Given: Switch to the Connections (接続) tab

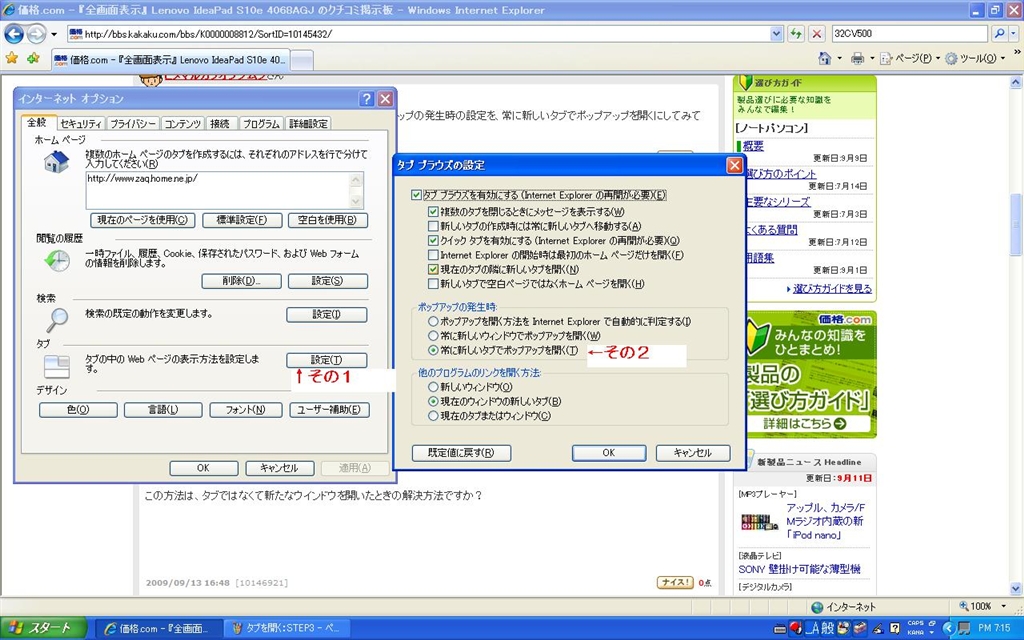Looking at the screenshot, I should click(x=219, y=123).
